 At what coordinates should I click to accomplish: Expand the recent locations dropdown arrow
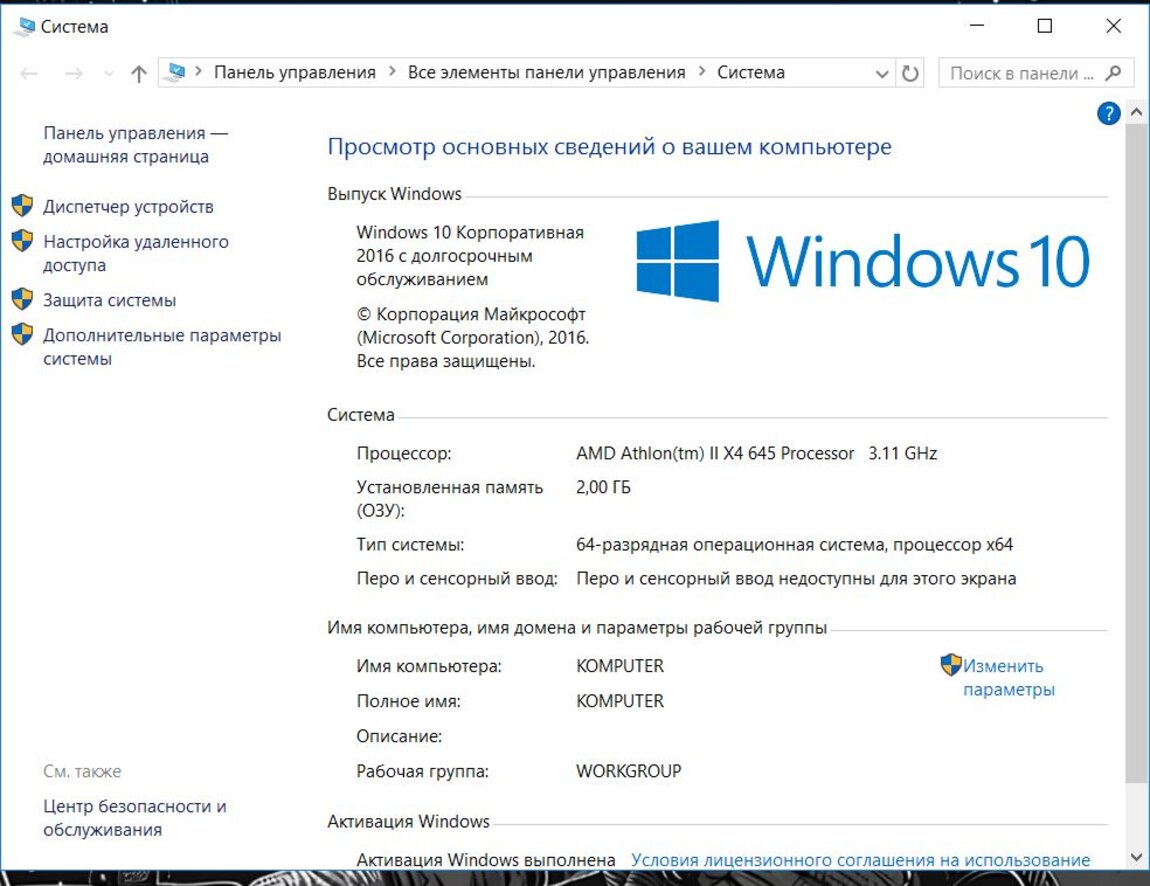(x=109, y=73)
